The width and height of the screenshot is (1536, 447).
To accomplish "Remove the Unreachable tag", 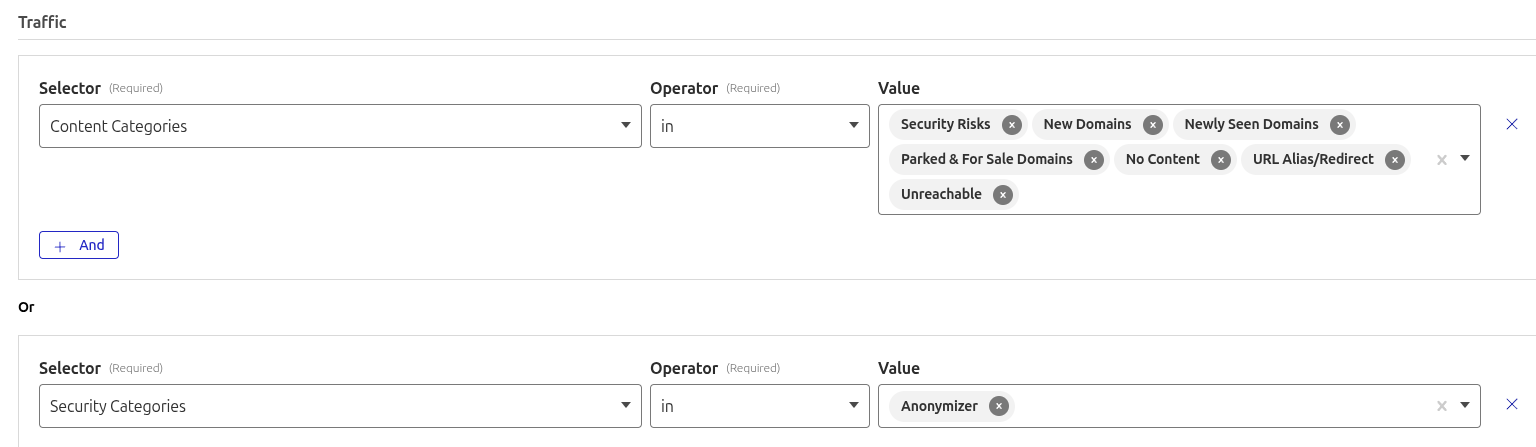I will 1002,195.
